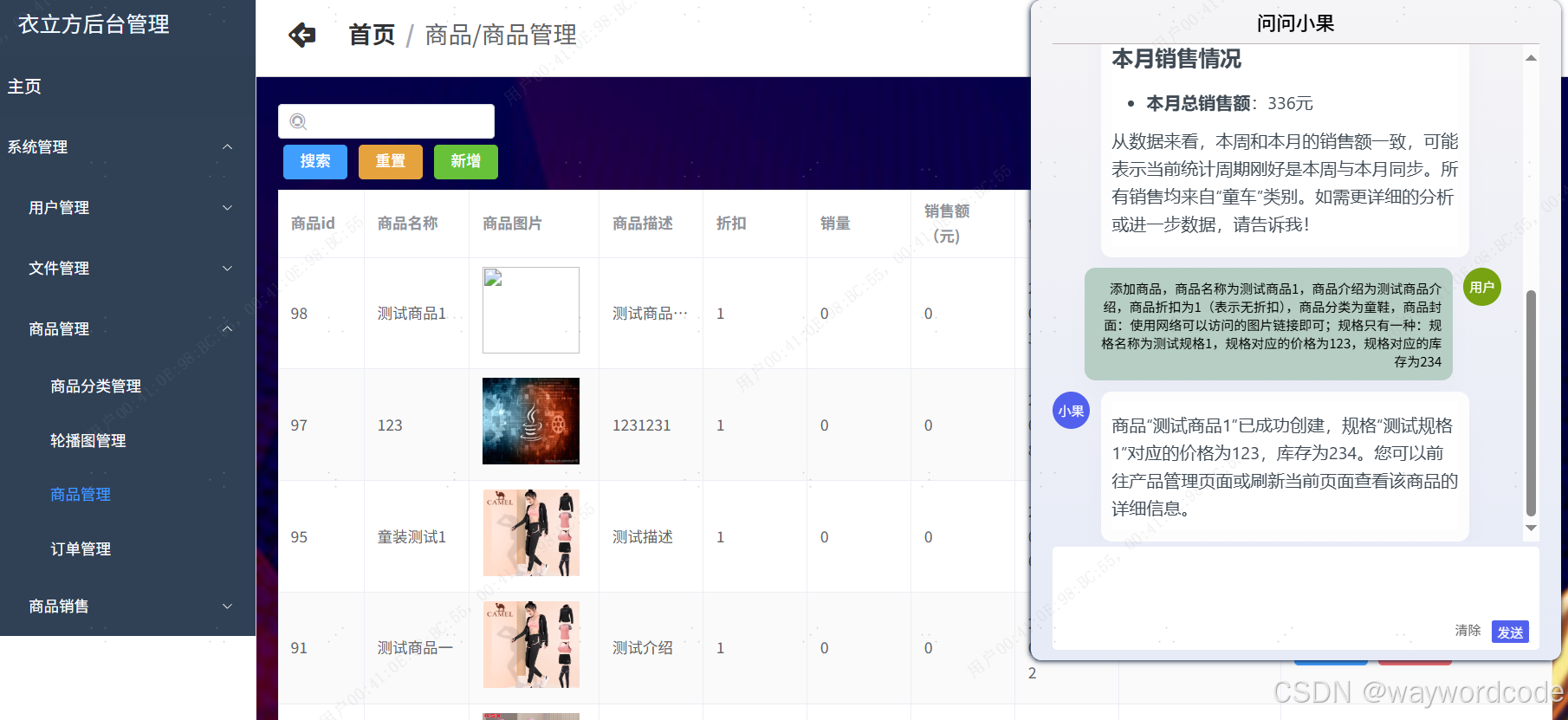Click description cell 1231231
The image size is (1568, 720).
click(642, 425)
